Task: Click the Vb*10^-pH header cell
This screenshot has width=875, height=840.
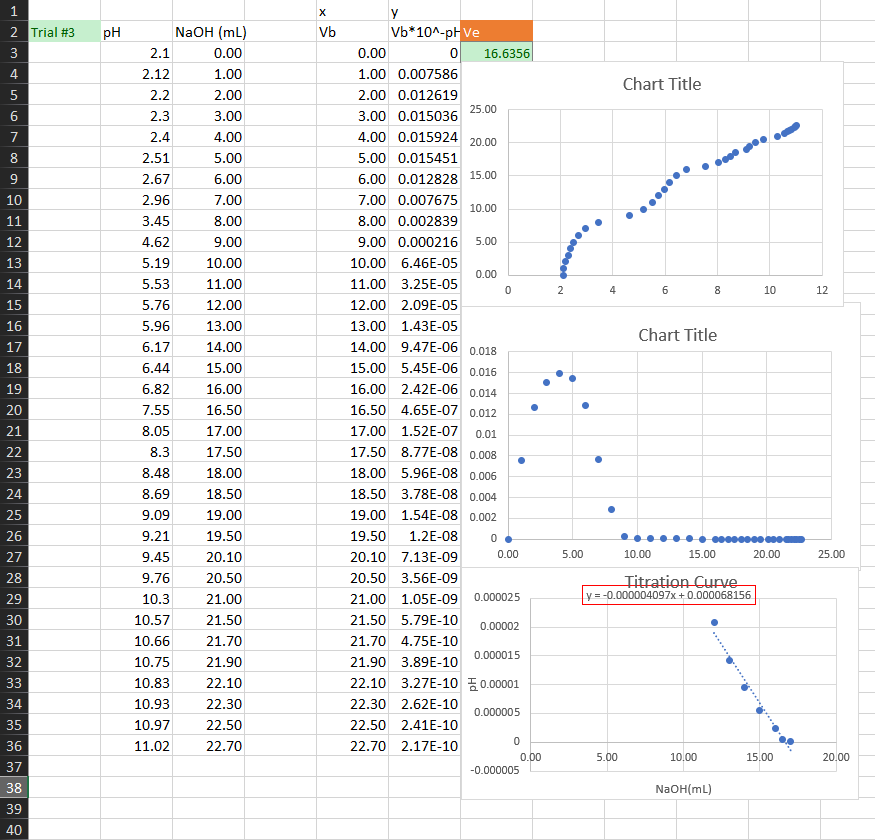Action: pyautogui.click(x=422, y=32)
